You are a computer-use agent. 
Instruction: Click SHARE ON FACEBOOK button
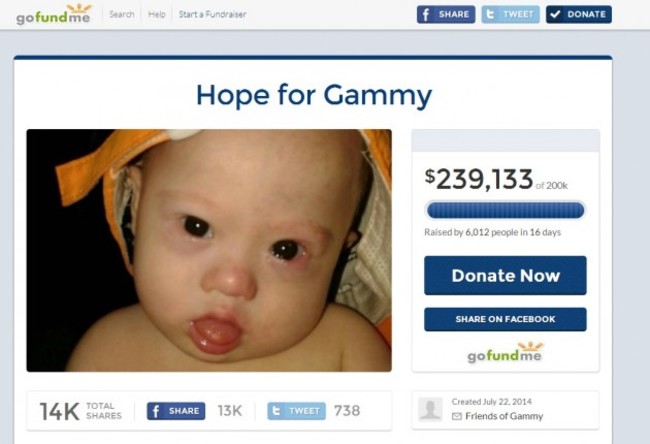click(505, 319)
